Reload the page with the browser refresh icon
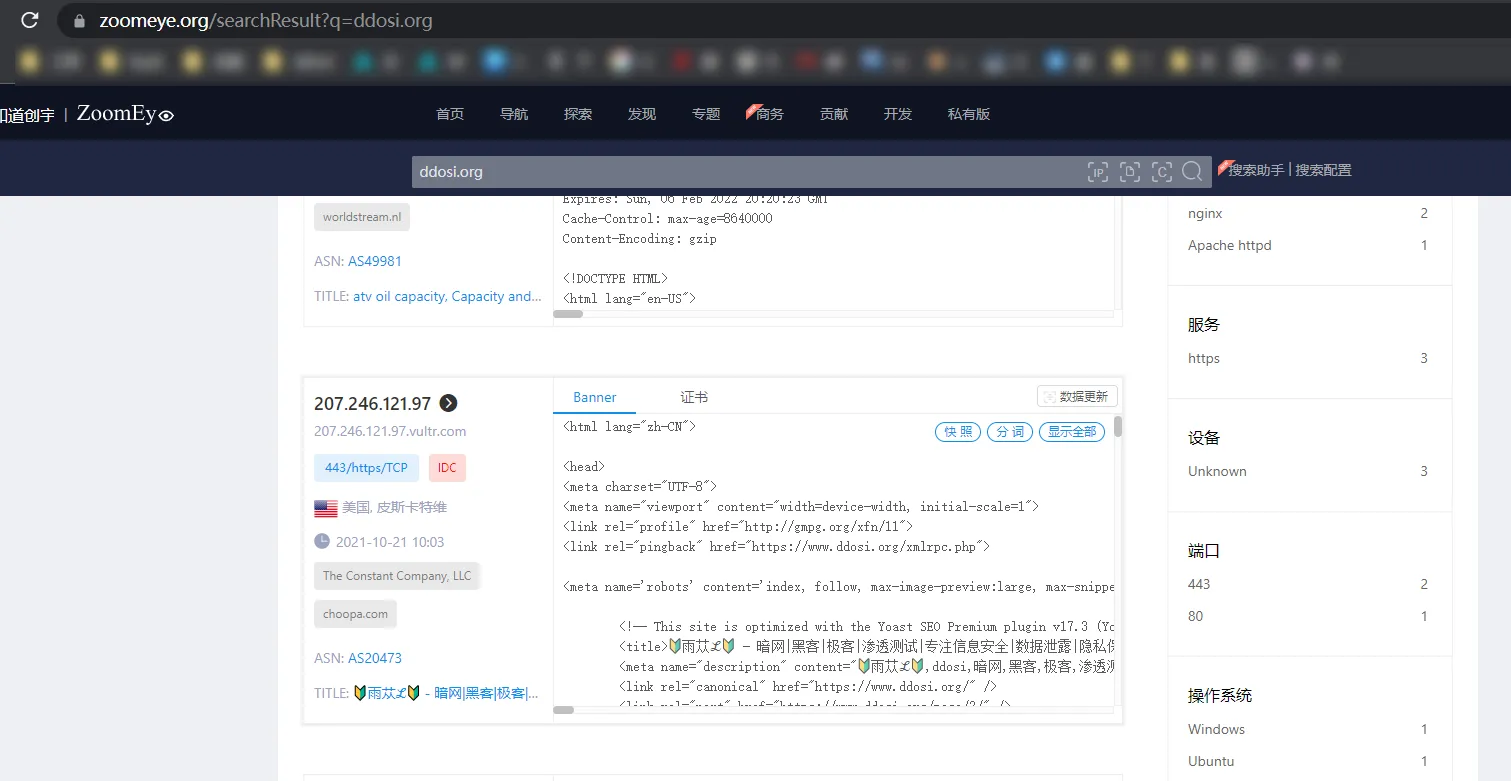The image size is (1511, 781). [30, 20]
